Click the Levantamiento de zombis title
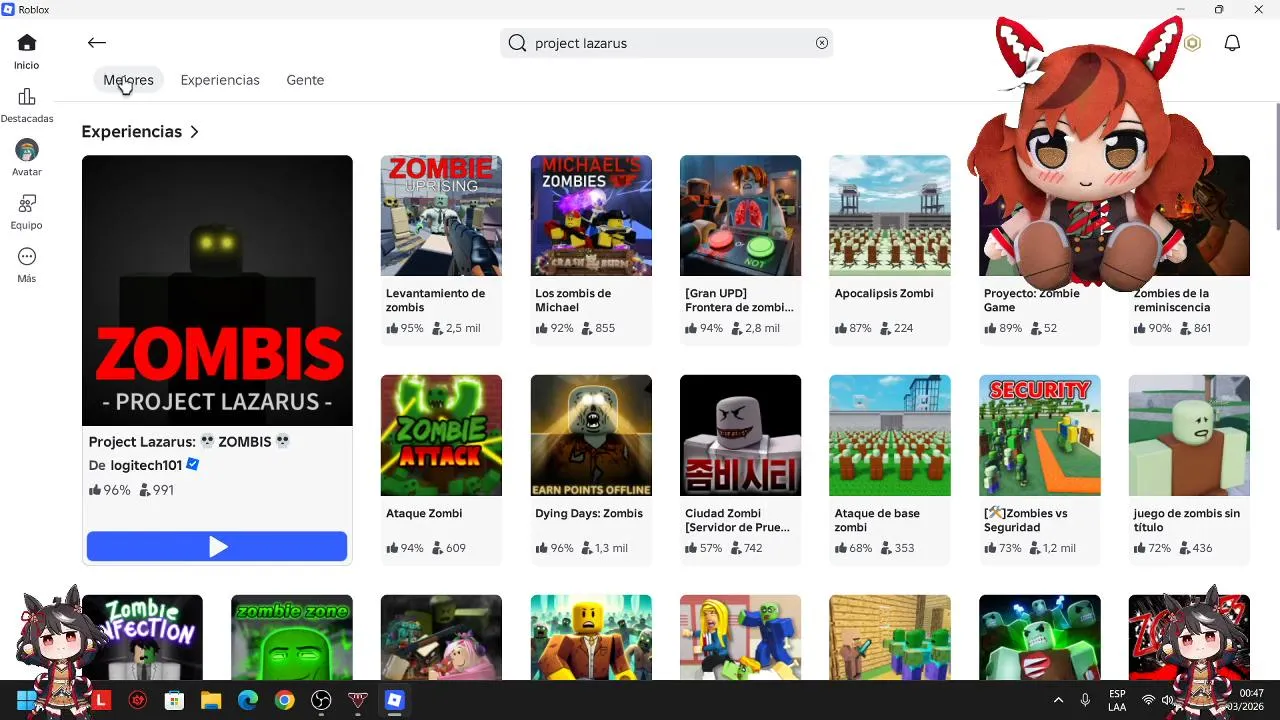The width and height of the screenshot is (1280, 720). 435,300
